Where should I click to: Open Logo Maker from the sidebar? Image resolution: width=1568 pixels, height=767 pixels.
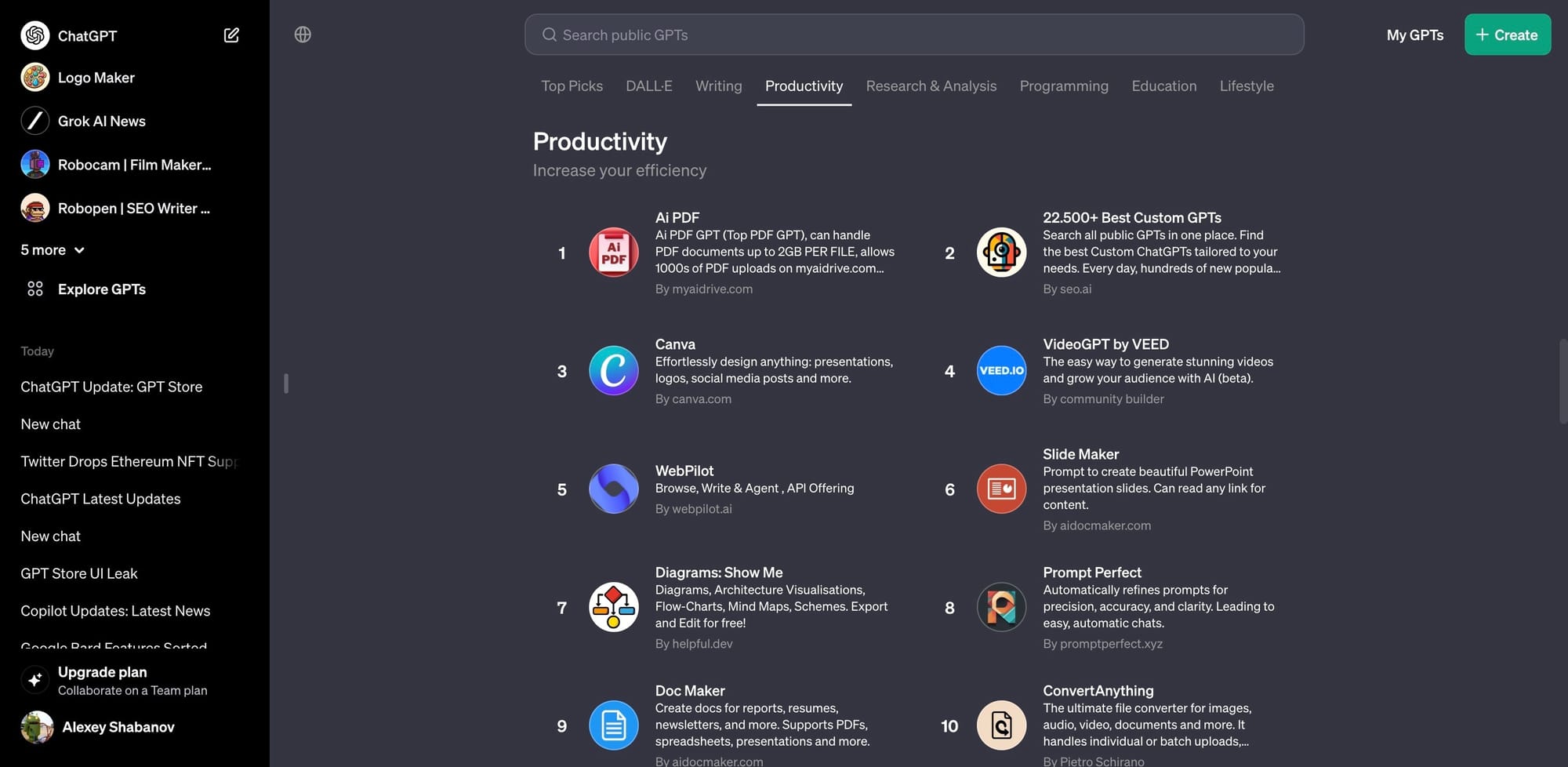[96, 78]
